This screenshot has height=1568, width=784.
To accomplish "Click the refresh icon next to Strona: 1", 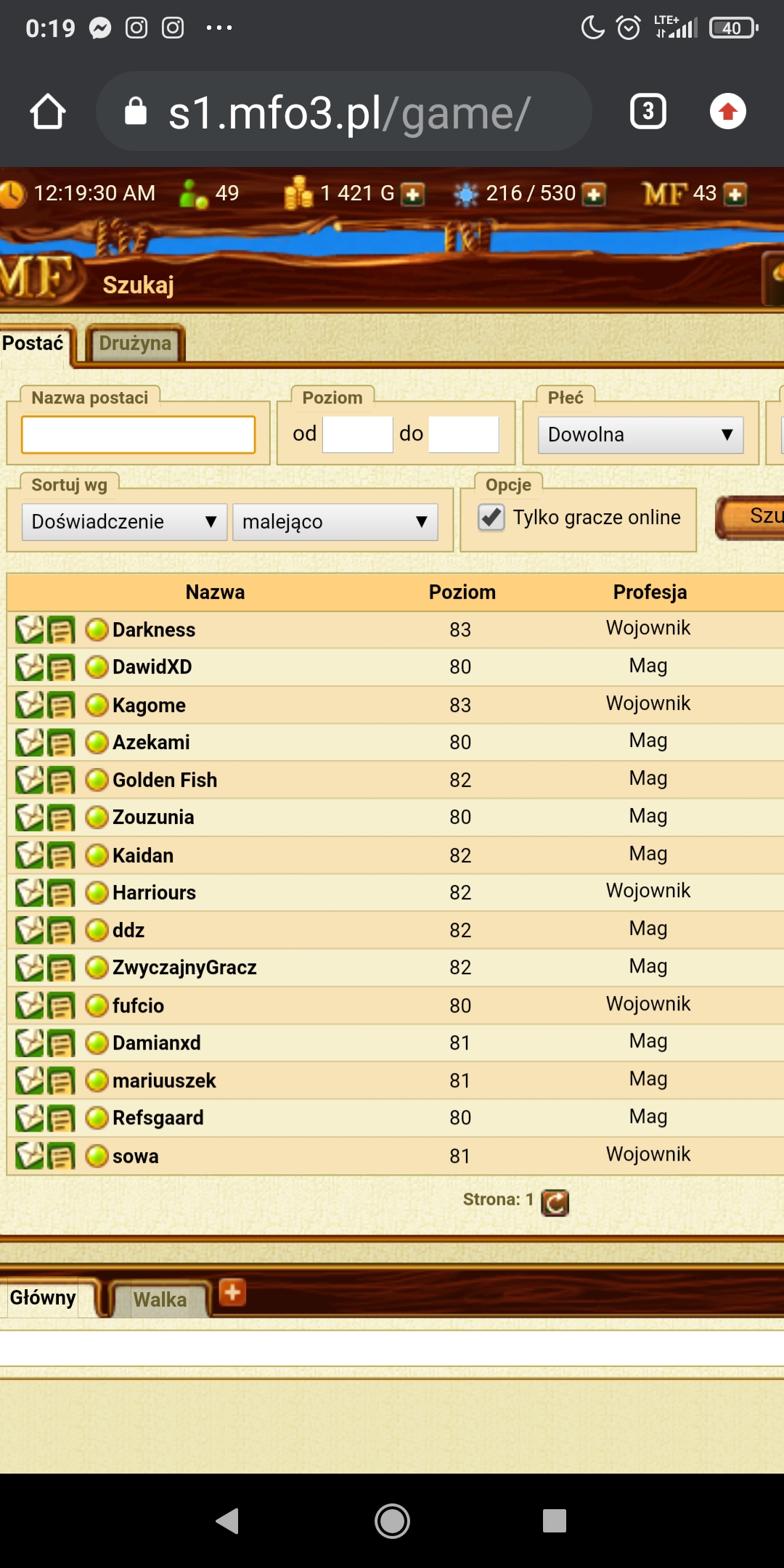I will pos(555,1202).
